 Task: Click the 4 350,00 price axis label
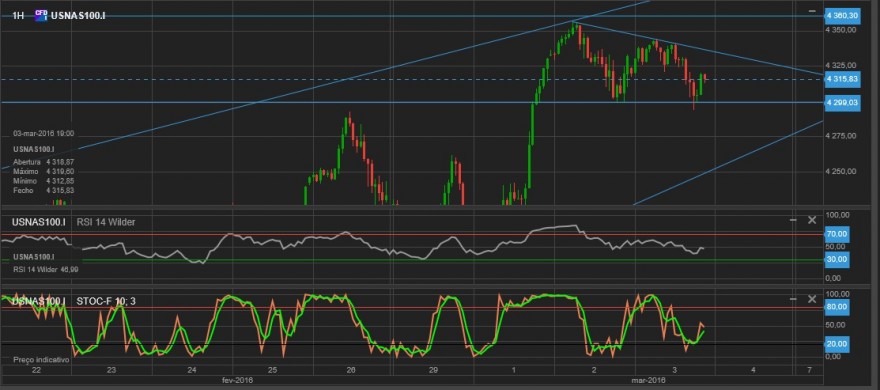point(840,30)
